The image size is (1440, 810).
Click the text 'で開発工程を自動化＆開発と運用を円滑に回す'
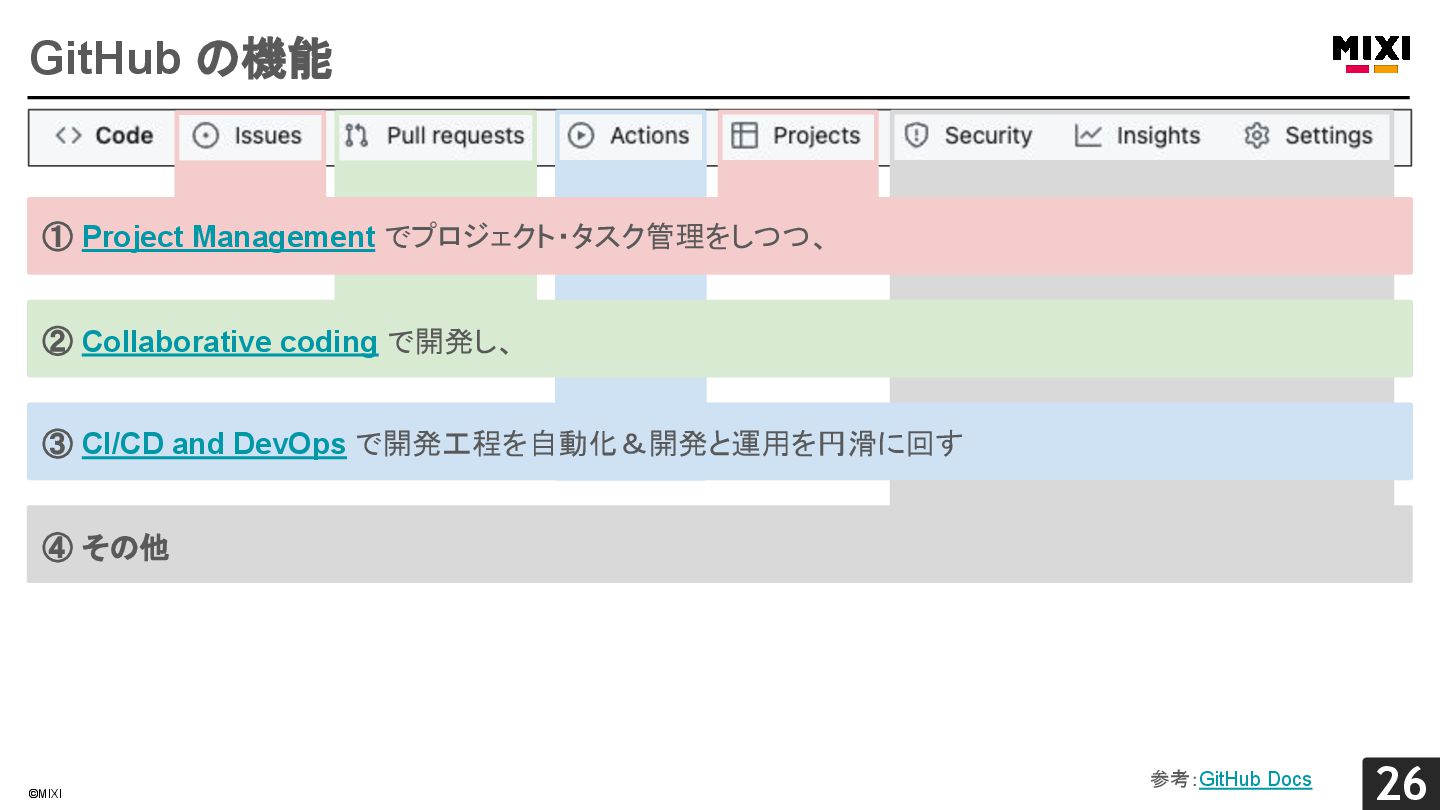tap(660, 444)
